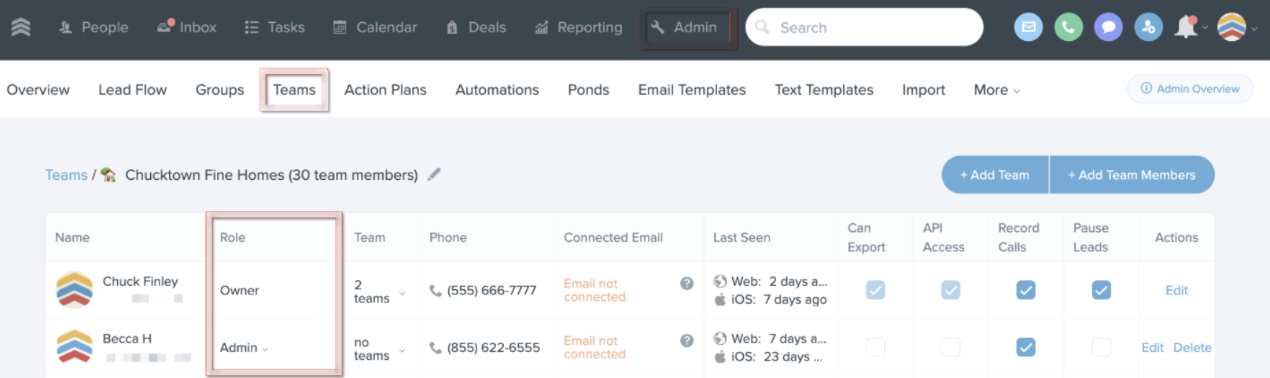Toggle Pause Leads checkbox for Chuck Finley
Viewport: 1270px width, 378px height.
pyautogui.click(x=1101, y=290)
